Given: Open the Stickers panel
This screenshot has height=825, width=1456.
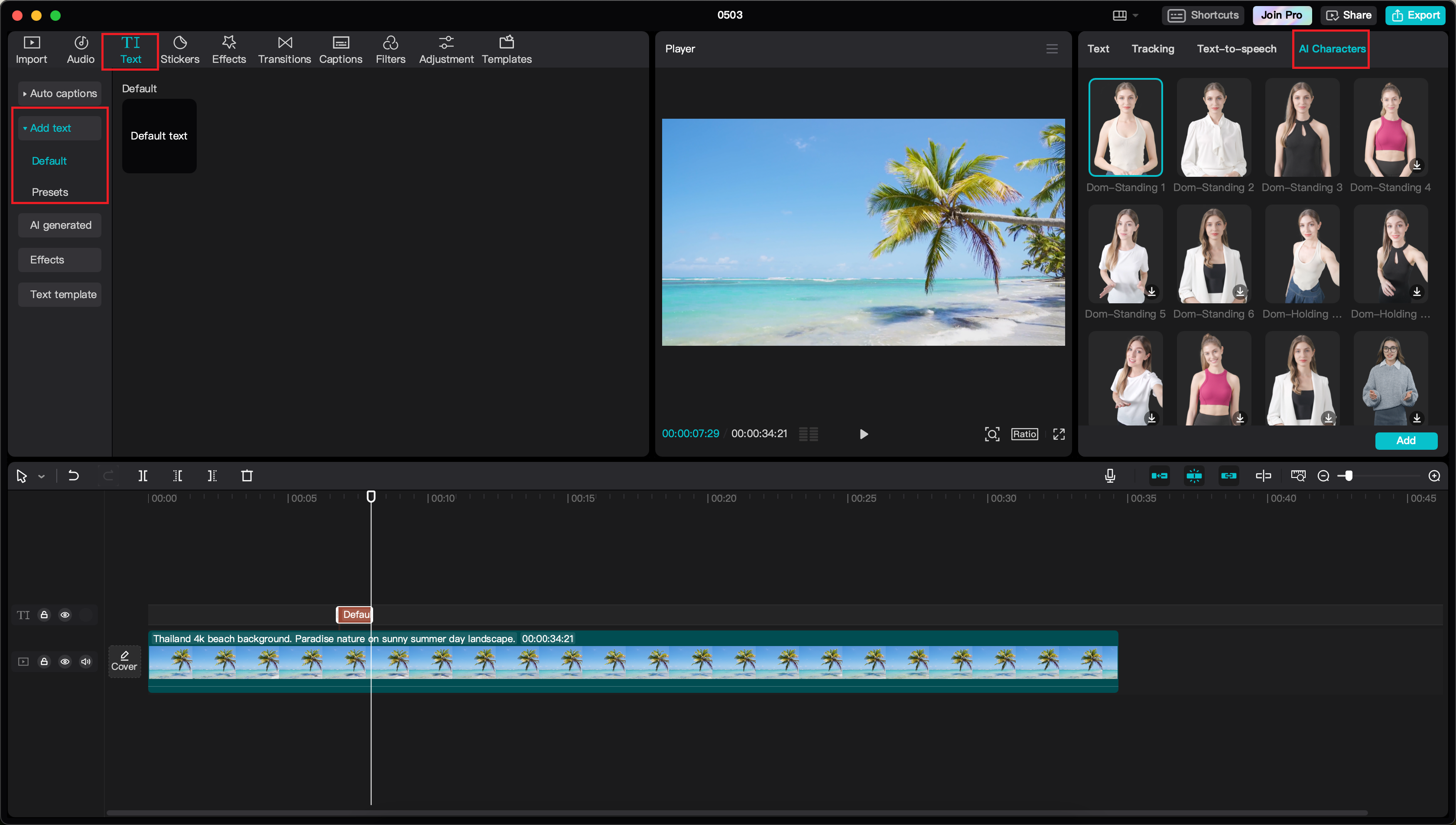Looking at the screenshot, I should pos(179,50).
